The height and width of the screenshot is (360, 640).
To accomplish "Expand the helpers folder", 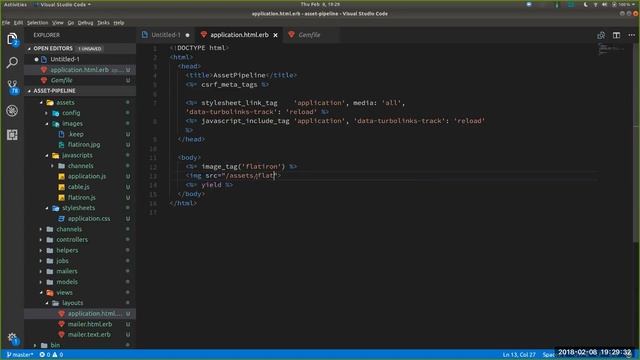I will click(x=67, y=251).
